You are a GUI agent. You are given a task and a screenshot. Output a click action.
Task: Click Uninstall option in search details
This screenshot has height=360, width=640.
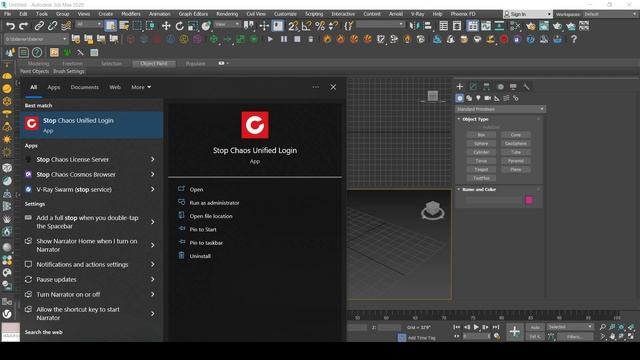point(200,256)
